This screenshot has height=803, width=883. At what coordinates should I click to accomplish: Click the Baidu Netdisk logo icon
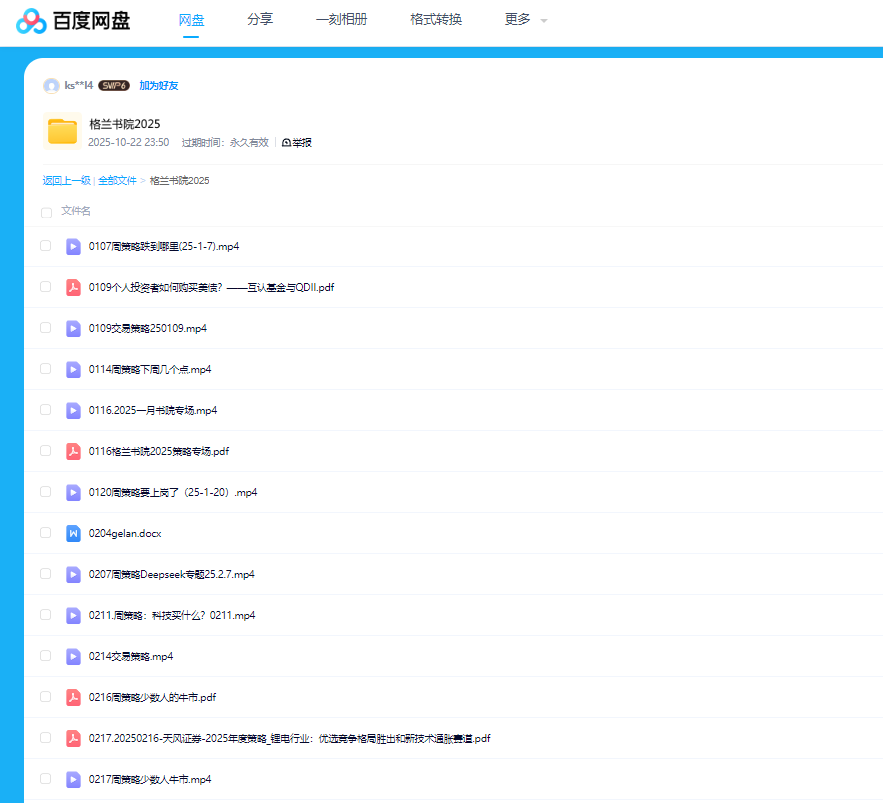click(x=32, y=20)
